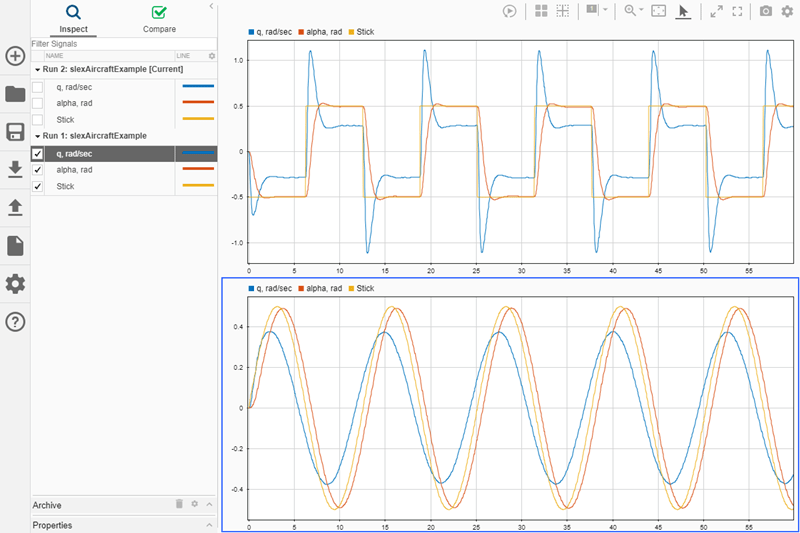Click the fit to view icon
Viewport: 800px width, 533px height.
(x=659, y=11)
